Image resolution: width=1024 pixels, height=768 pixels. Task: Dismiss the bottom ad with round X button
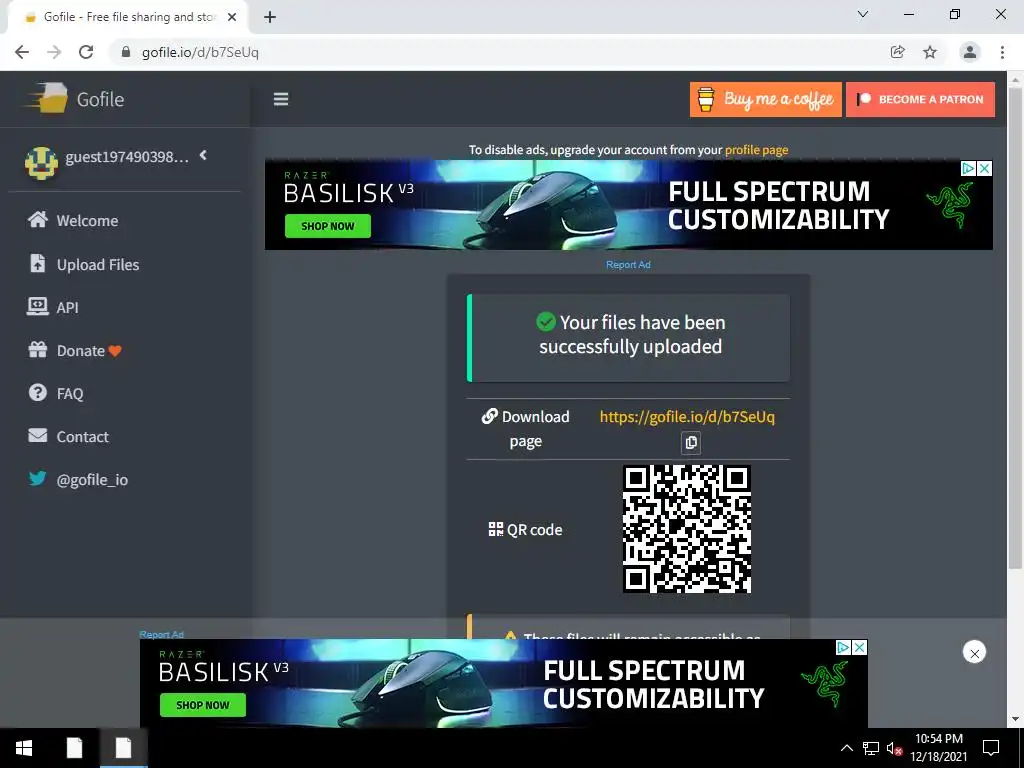tap(974, 652)
